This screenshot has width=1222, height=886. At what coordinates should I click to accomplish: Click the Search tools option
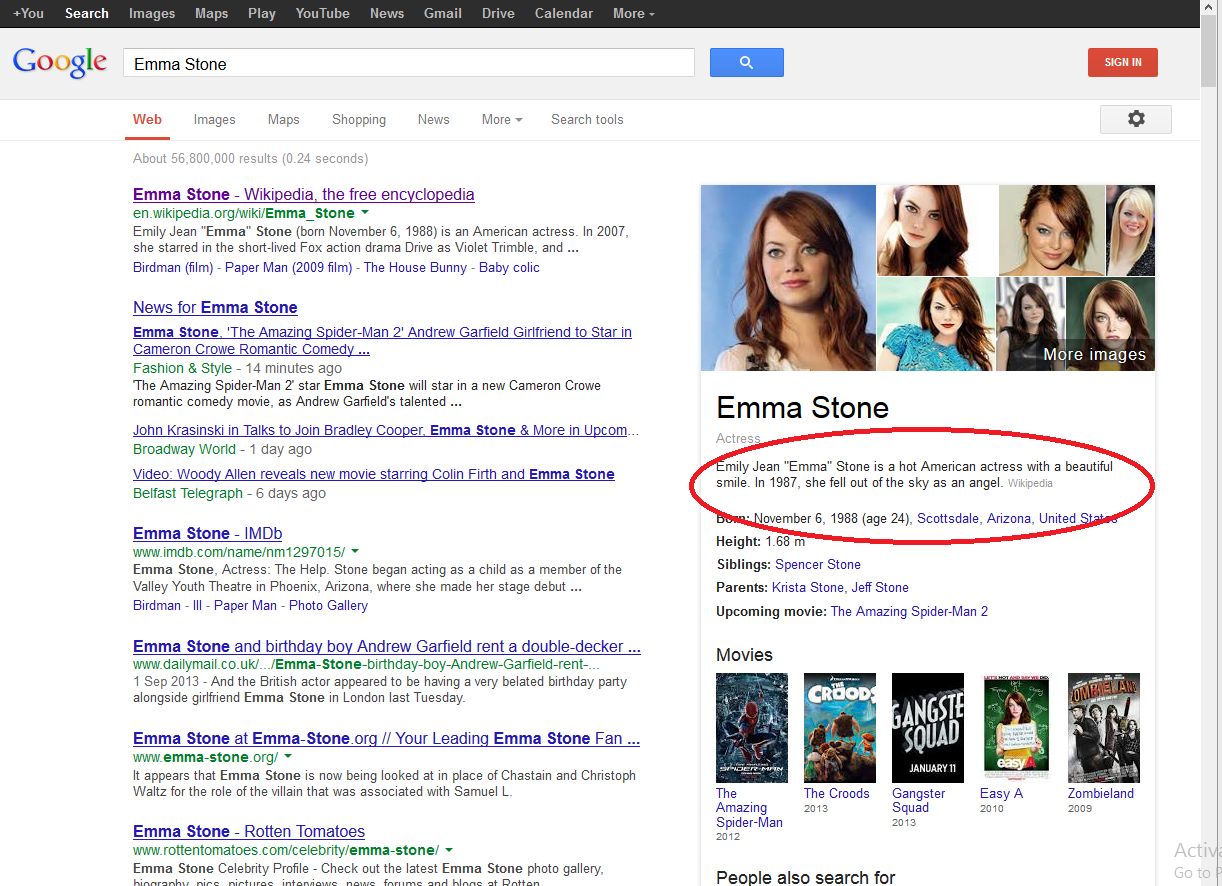(587, 119)
